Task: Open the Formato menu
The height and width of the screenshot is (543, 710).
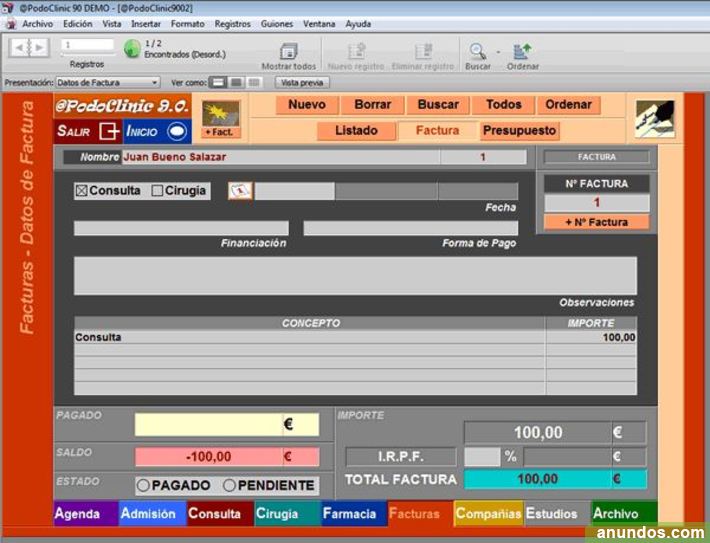Action: pos(187,24)
